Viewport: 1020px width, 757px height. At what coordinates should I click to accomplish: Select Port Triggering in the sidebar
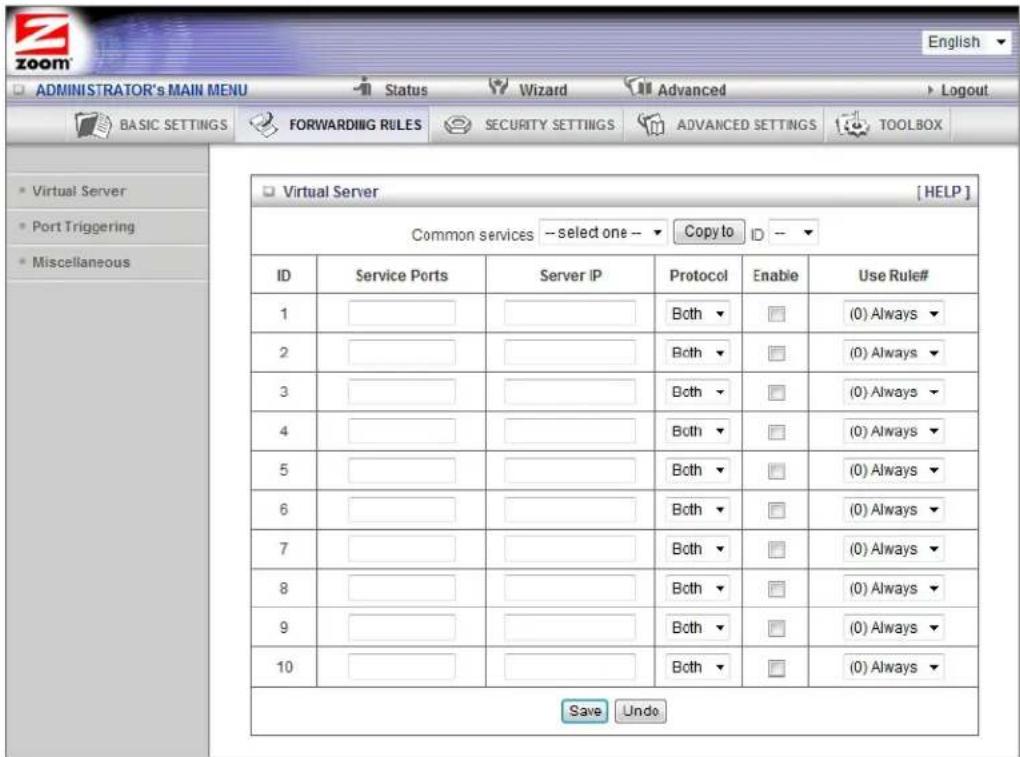click(x=83, y=226)
